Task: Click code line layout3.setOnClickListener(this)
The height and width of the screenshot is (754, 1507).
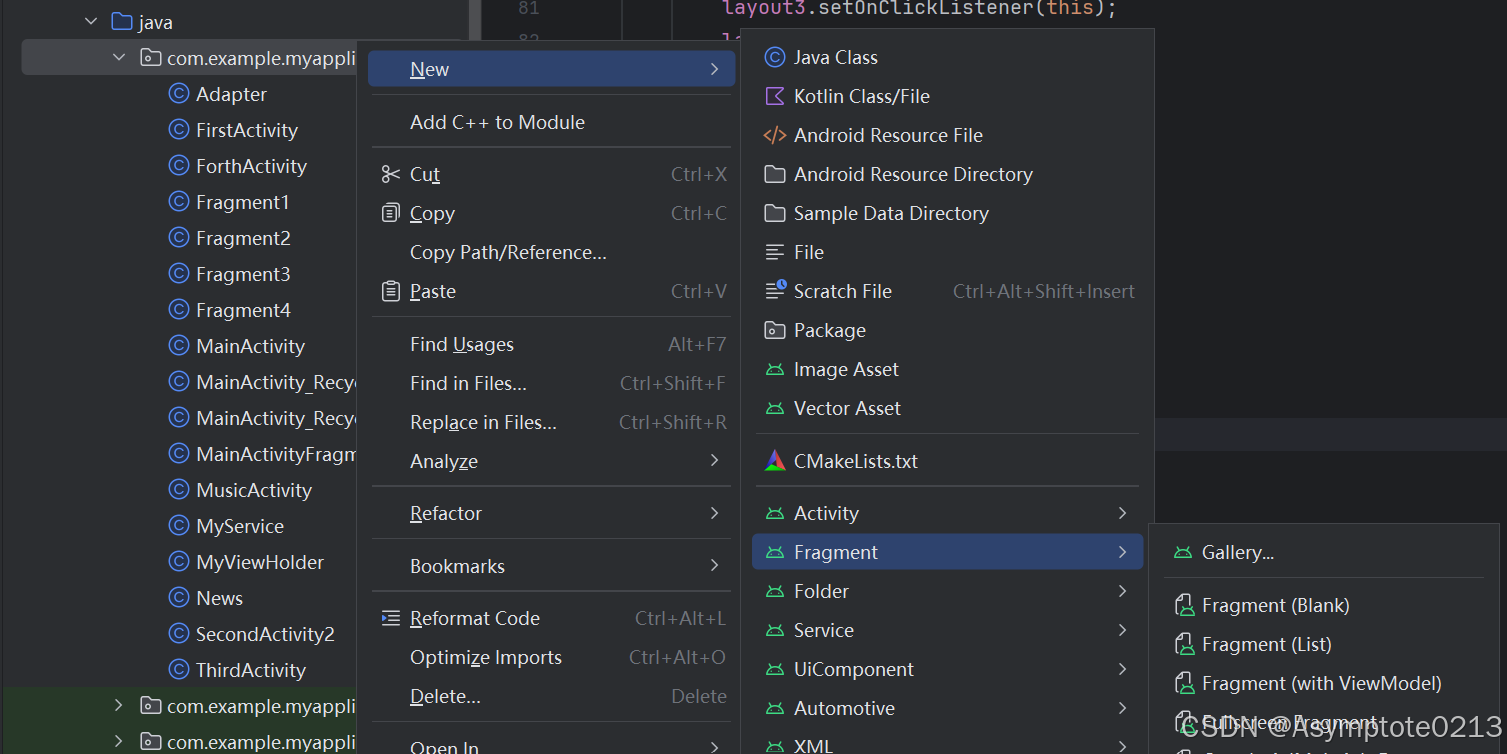Action: tap(919, 9)
